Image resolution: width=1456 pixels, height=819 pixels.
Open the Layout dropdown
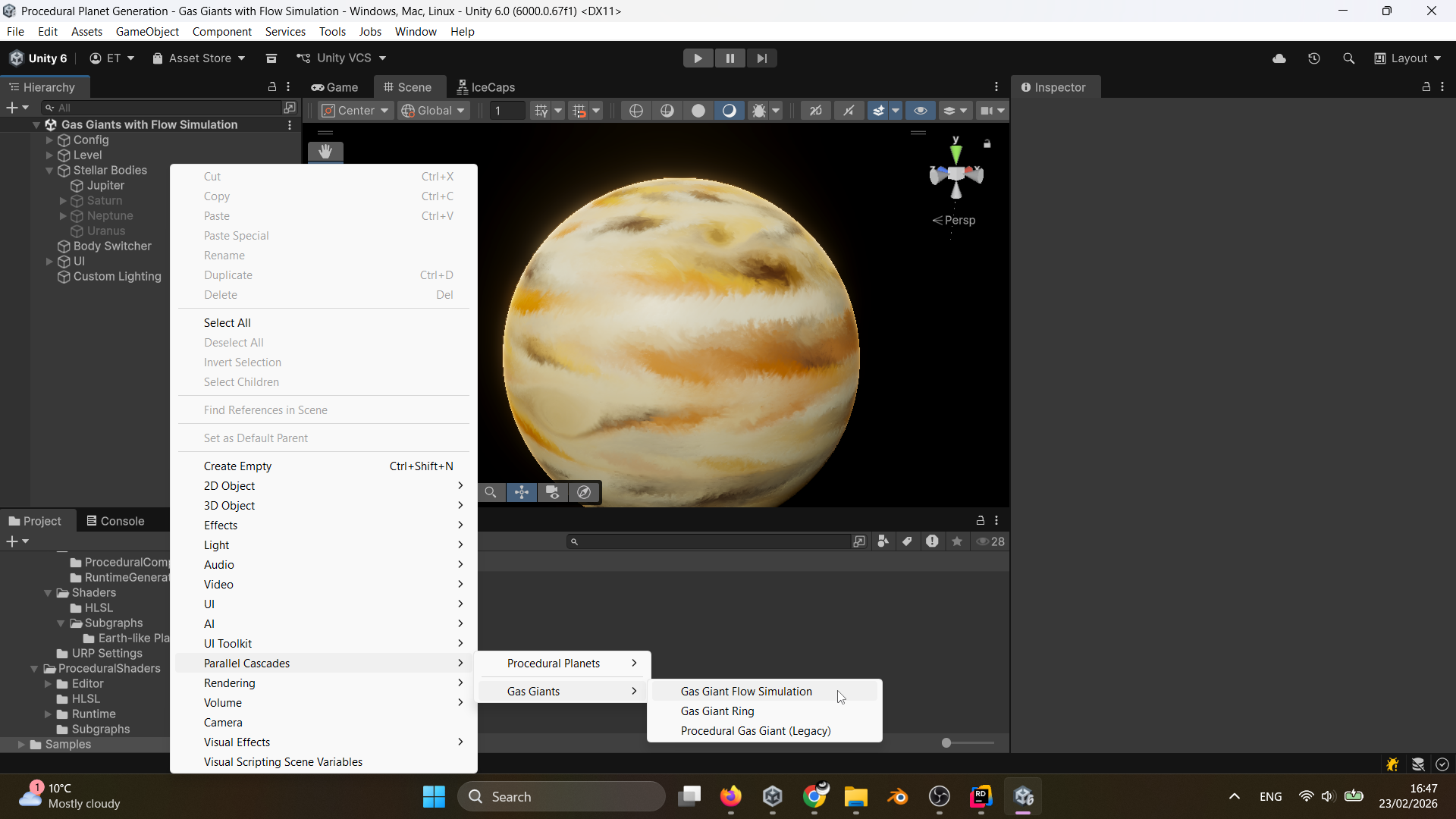pyautogui.click(x=1408, y=58)
